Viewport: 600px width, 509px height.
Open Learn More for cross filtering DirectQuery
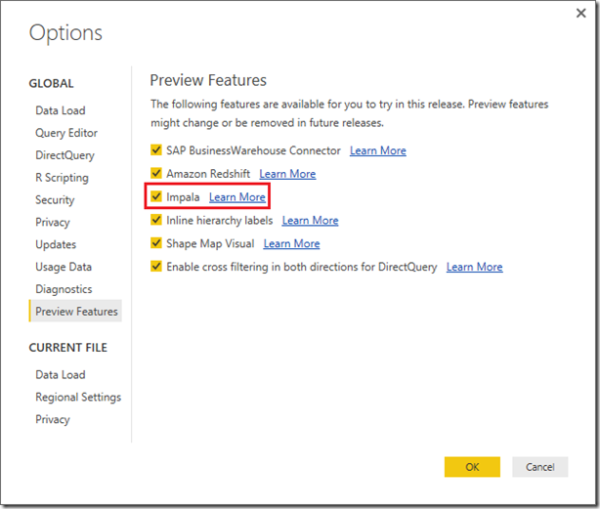pos(474,267)
